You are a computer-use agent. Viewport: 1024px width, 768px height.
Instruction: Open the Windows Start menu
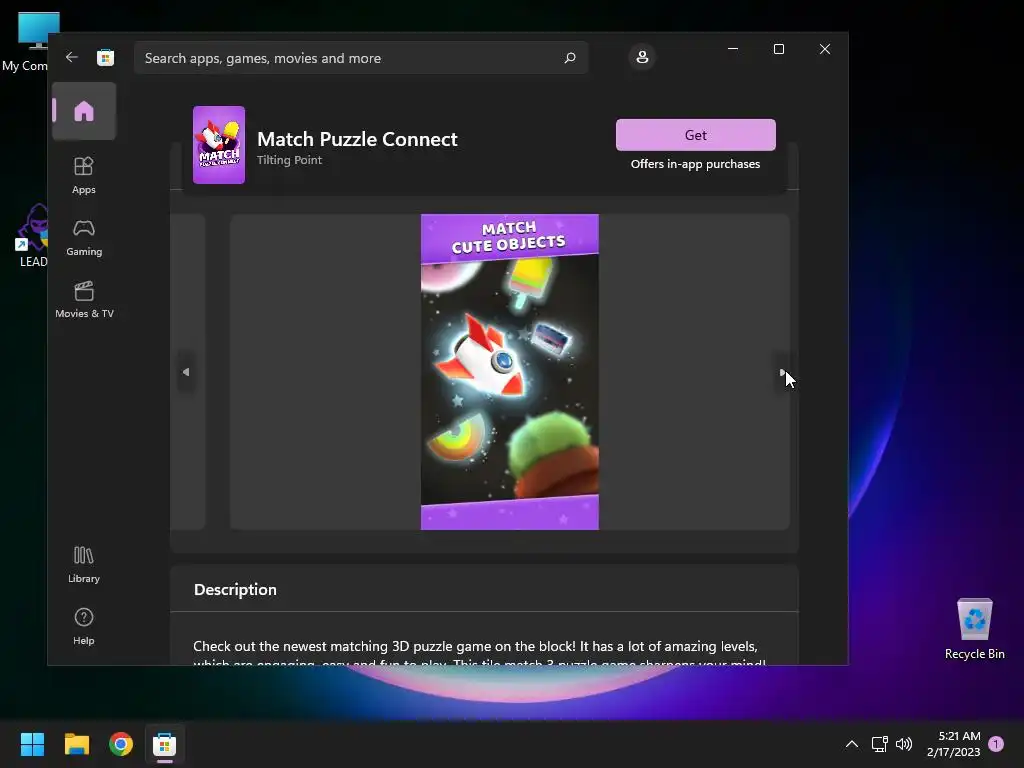[x=32, y=744]
